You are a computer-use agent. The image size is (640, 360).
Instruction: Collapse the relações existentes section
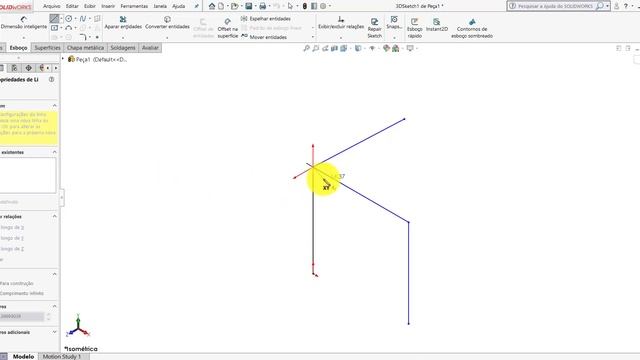pyautogui.click(x=54, y=152)
